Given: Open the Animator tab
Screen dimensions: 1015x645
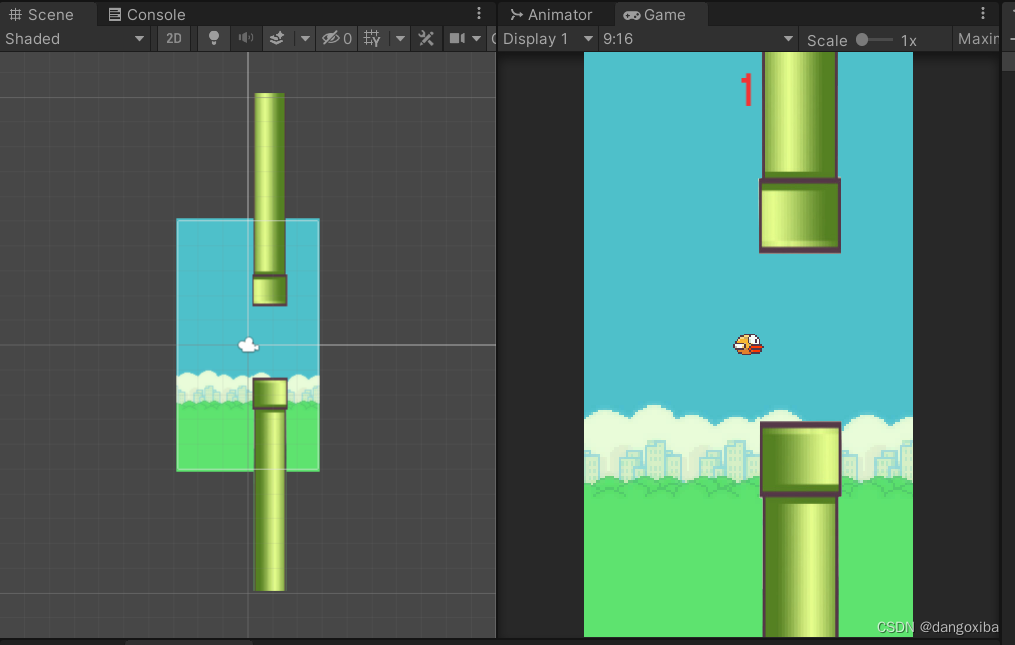Looking at the screenshot, I should (x=551, y=14).
